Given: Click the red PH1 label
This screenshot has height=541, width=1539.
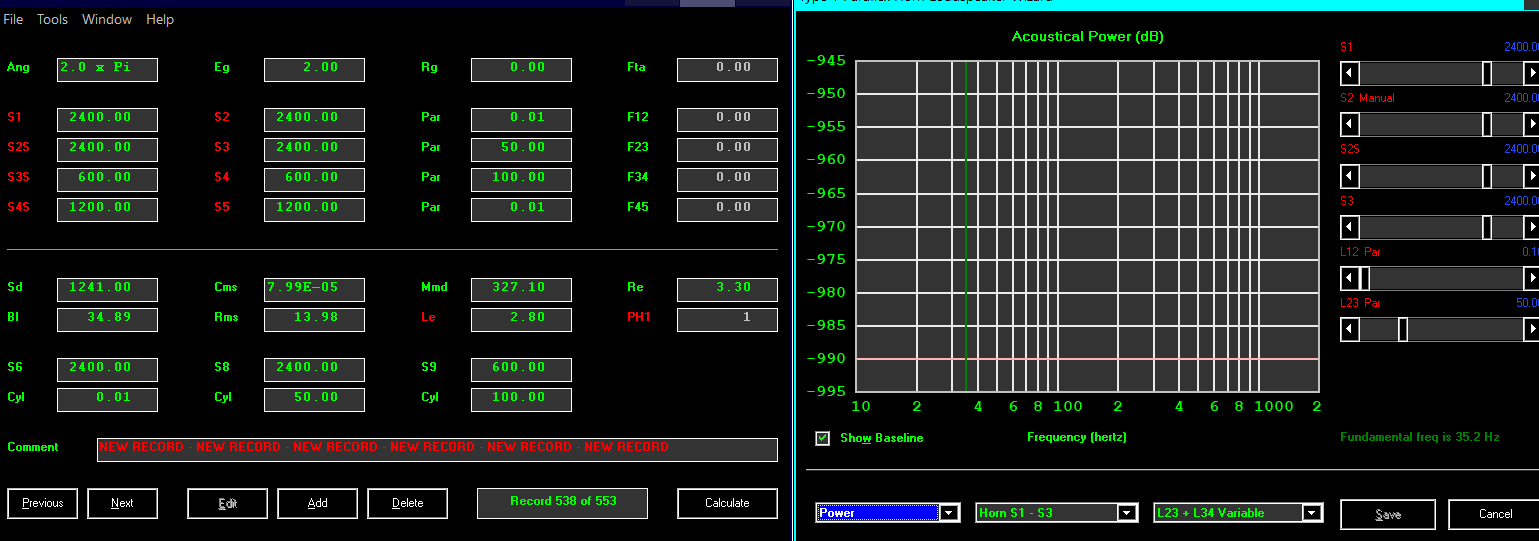Looking at the screenshot, I should click(638, 317).
